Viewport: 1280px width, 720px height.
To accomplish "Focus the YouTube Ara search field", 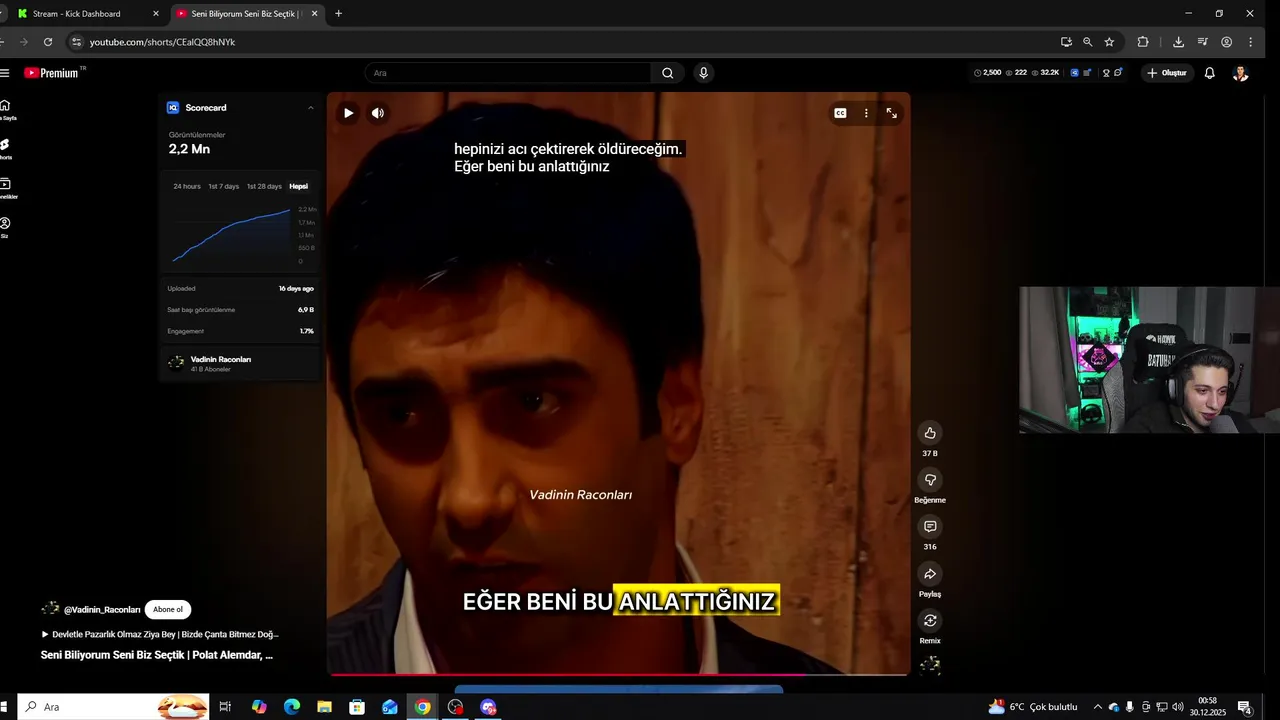I will click(x=508, y=73).
